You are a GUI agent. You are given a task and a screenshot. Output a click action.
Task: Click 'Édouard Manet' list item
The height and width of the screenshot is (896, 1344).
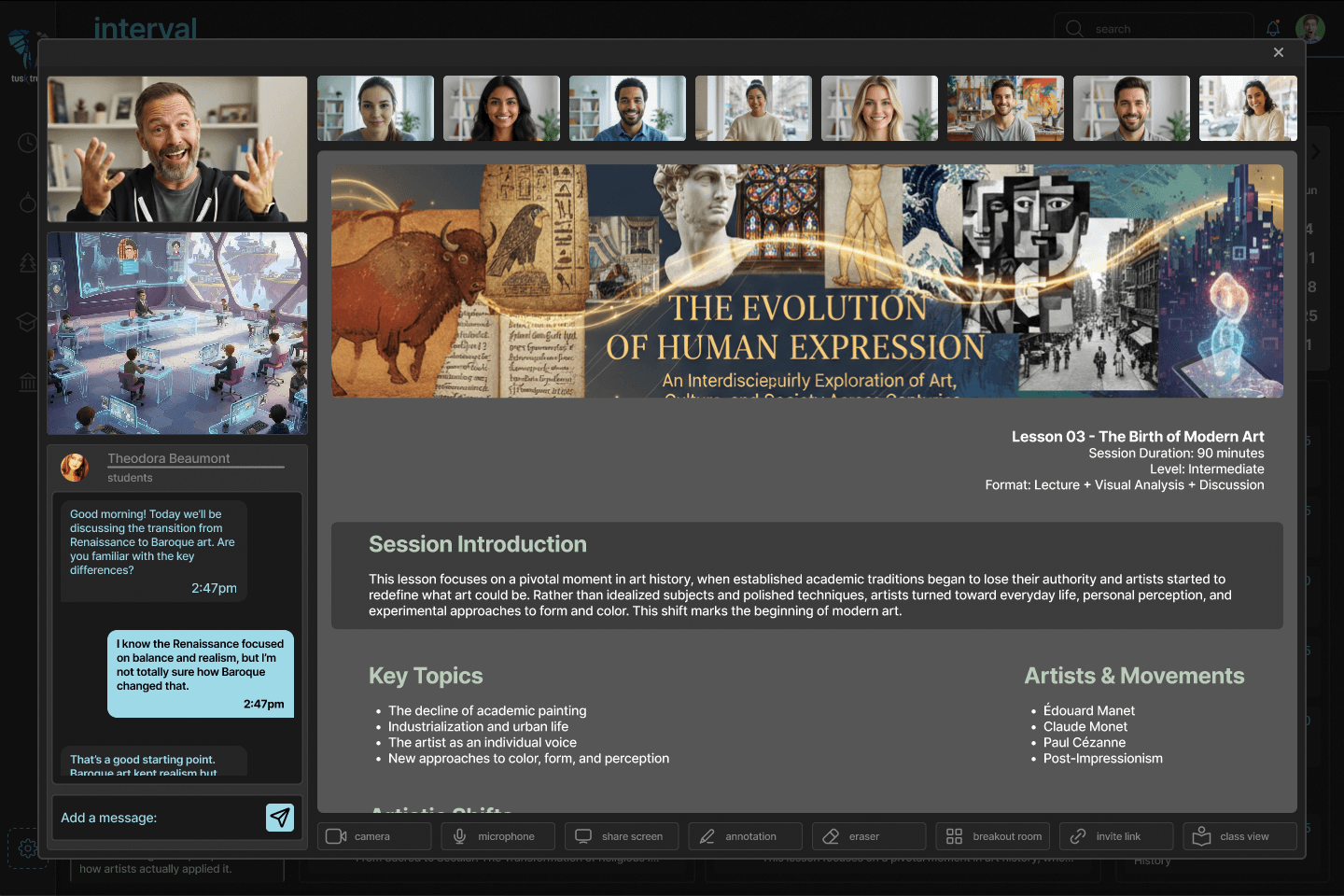(1089, 710)
